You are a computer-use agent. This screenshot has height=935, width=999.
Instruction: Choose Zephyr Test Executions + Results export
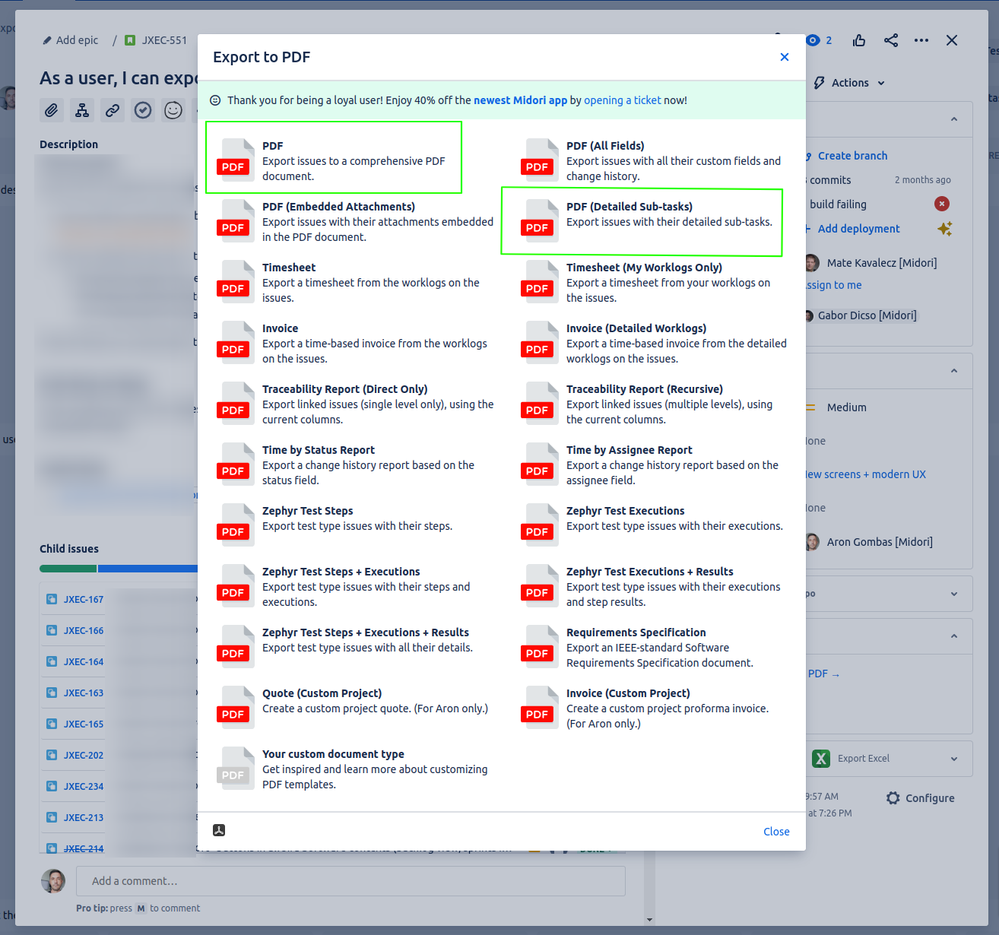click(656, 587)
